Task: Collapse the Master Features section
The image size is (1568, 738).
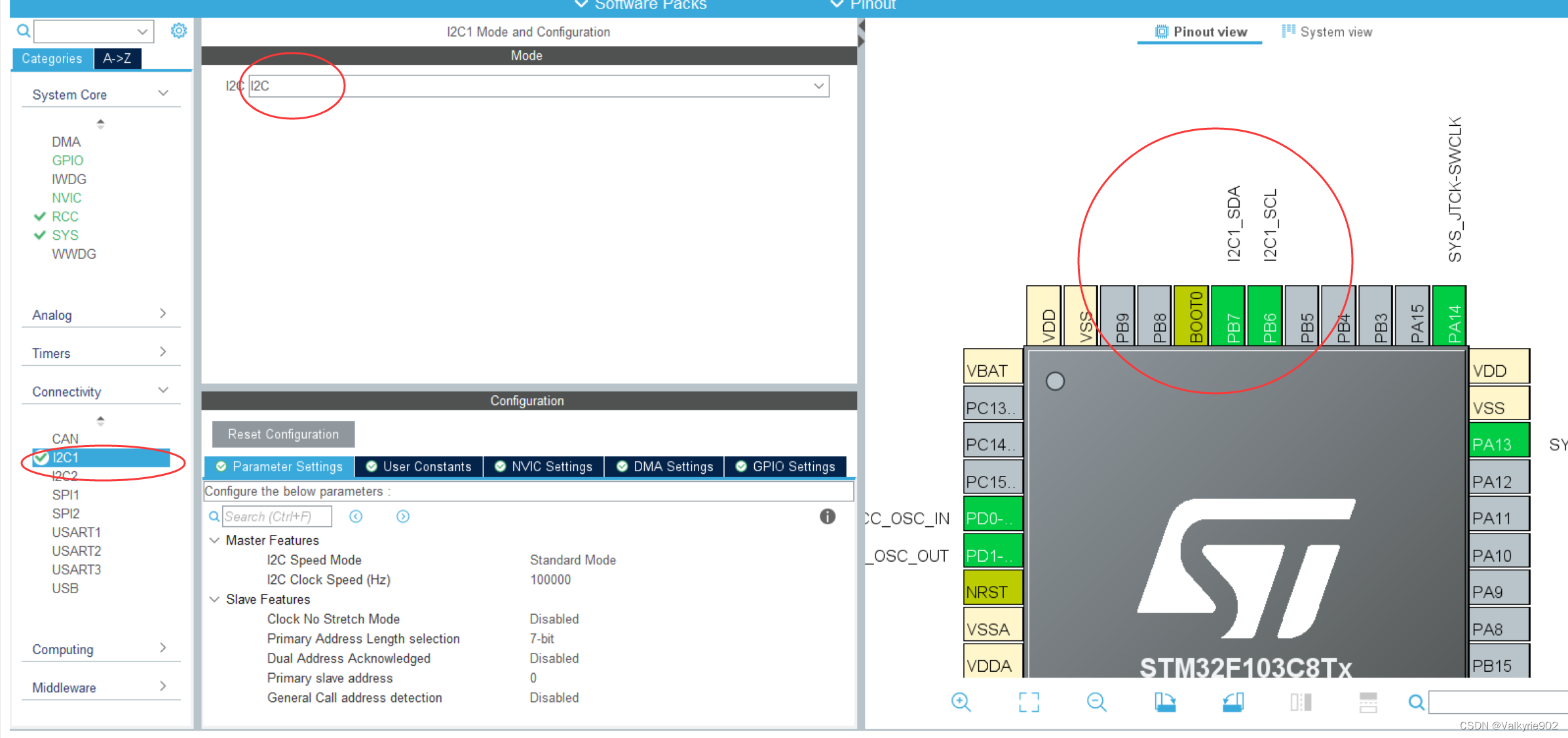Action: pos(214,540)
